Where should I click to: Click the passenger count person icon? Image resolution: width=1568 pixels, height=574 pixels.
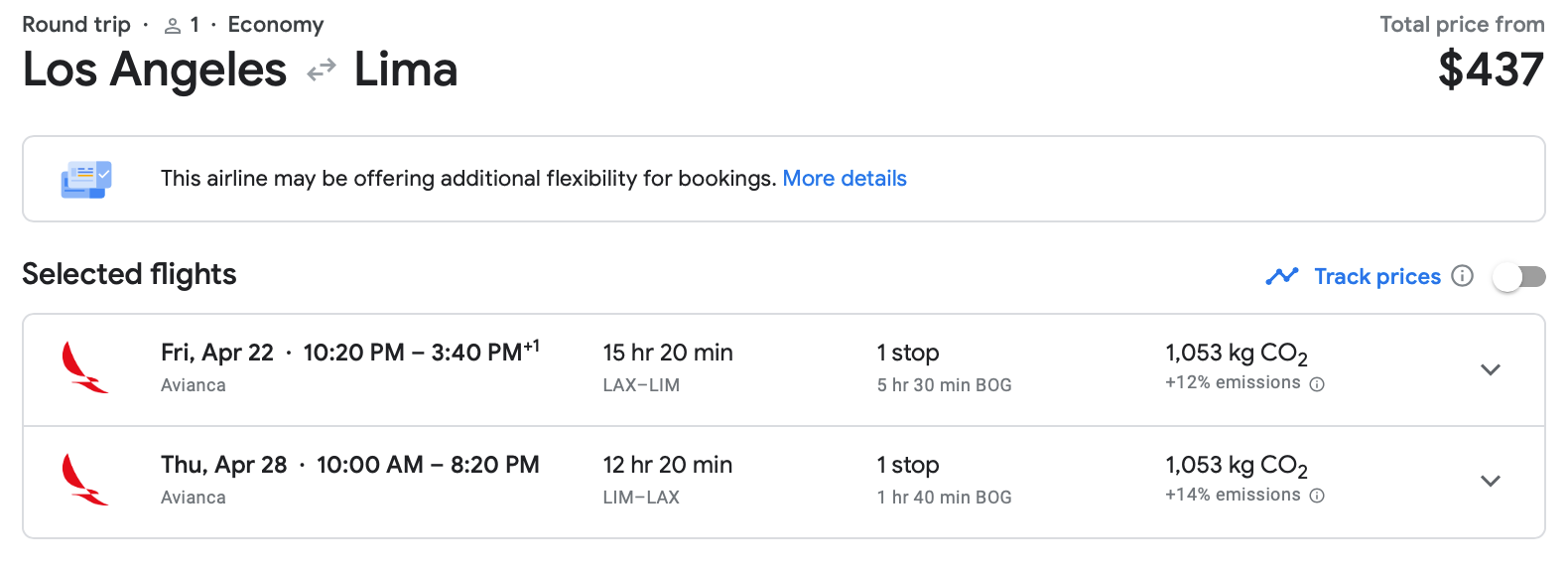[x=173, y=26]
